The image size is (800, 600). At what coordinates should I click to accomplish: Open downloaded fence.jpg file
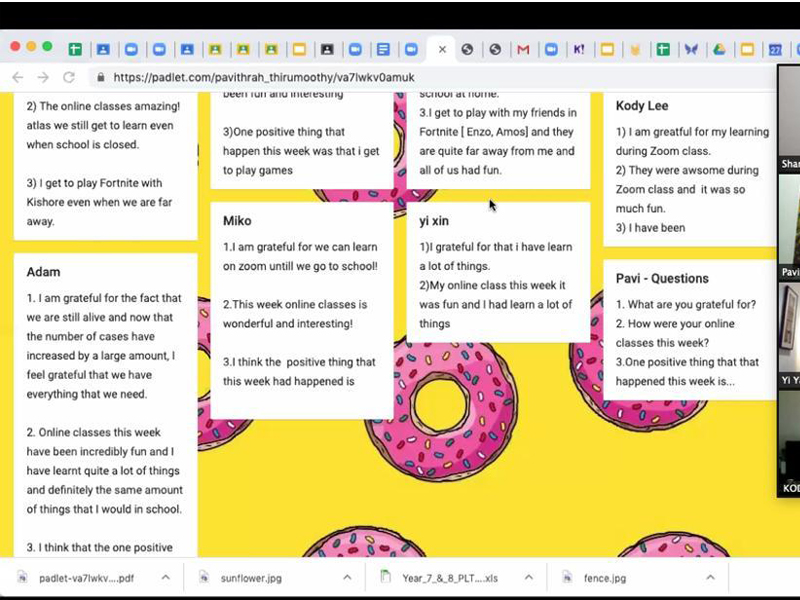605,578
